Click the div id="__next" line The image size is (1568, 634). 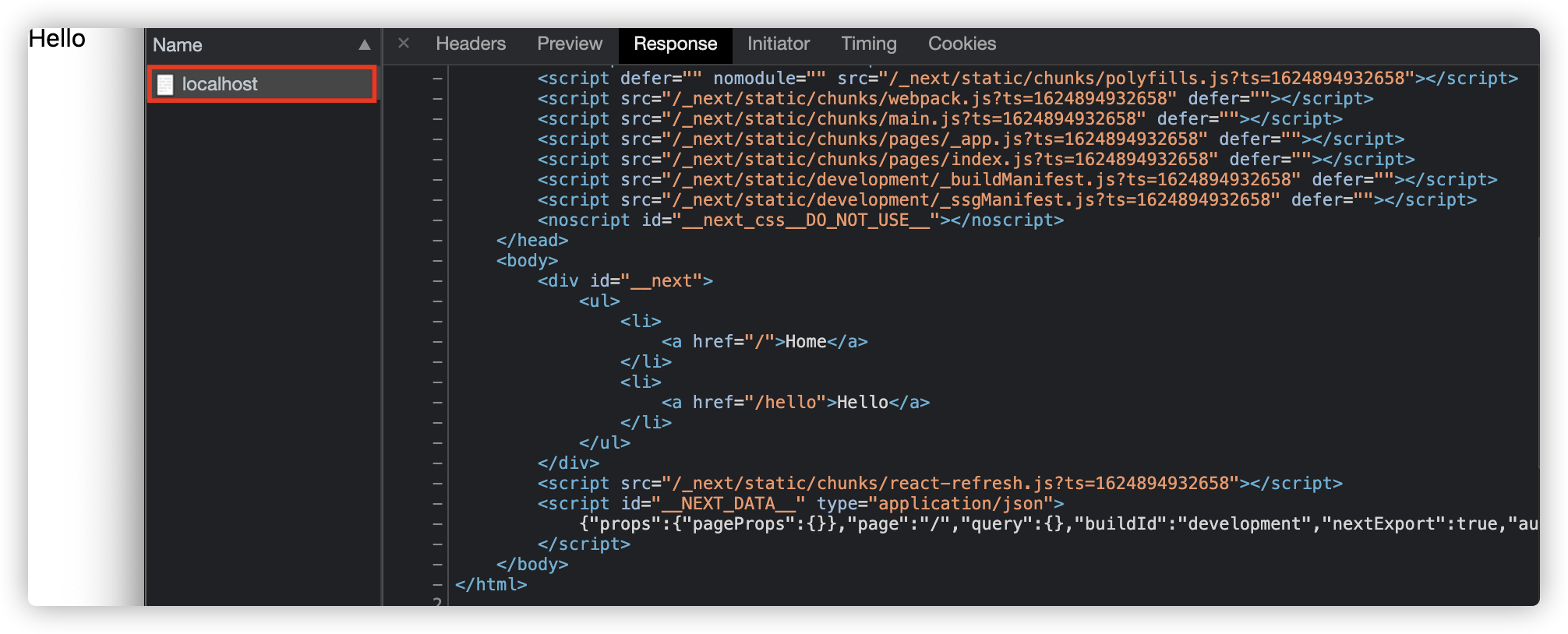tap(625, 281)
